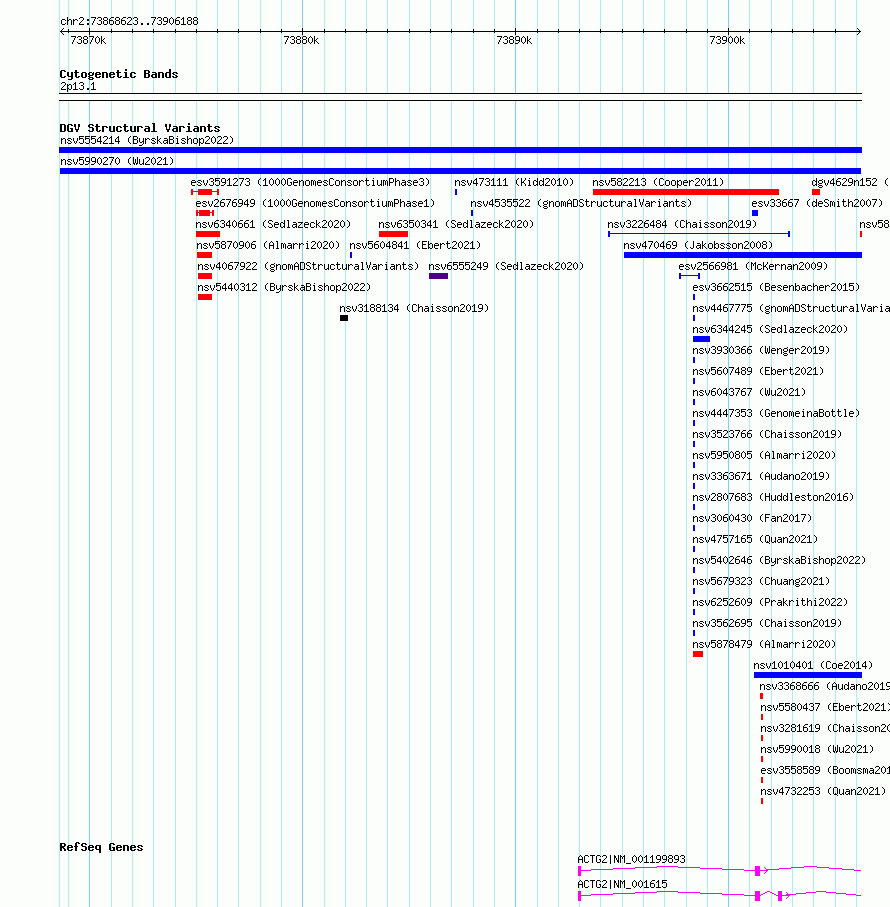Click the red nsv582213 (Cooper2011) bar
This screenshot has height=907, width=890.
tap(686, 192)
